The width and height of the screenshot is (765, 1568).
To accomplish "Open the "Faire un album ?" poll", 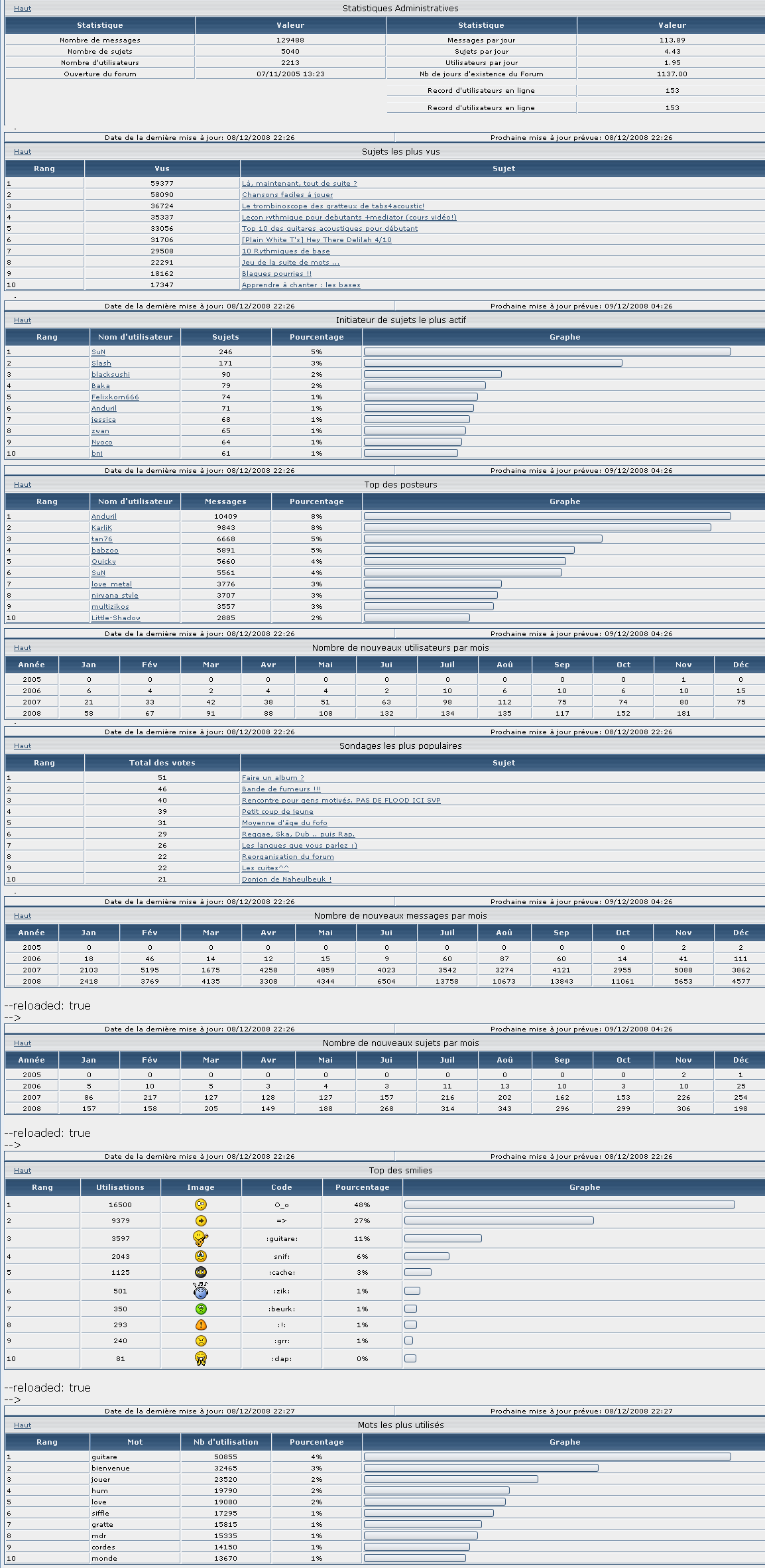I will pyautogui.click(x=273, y=778).
